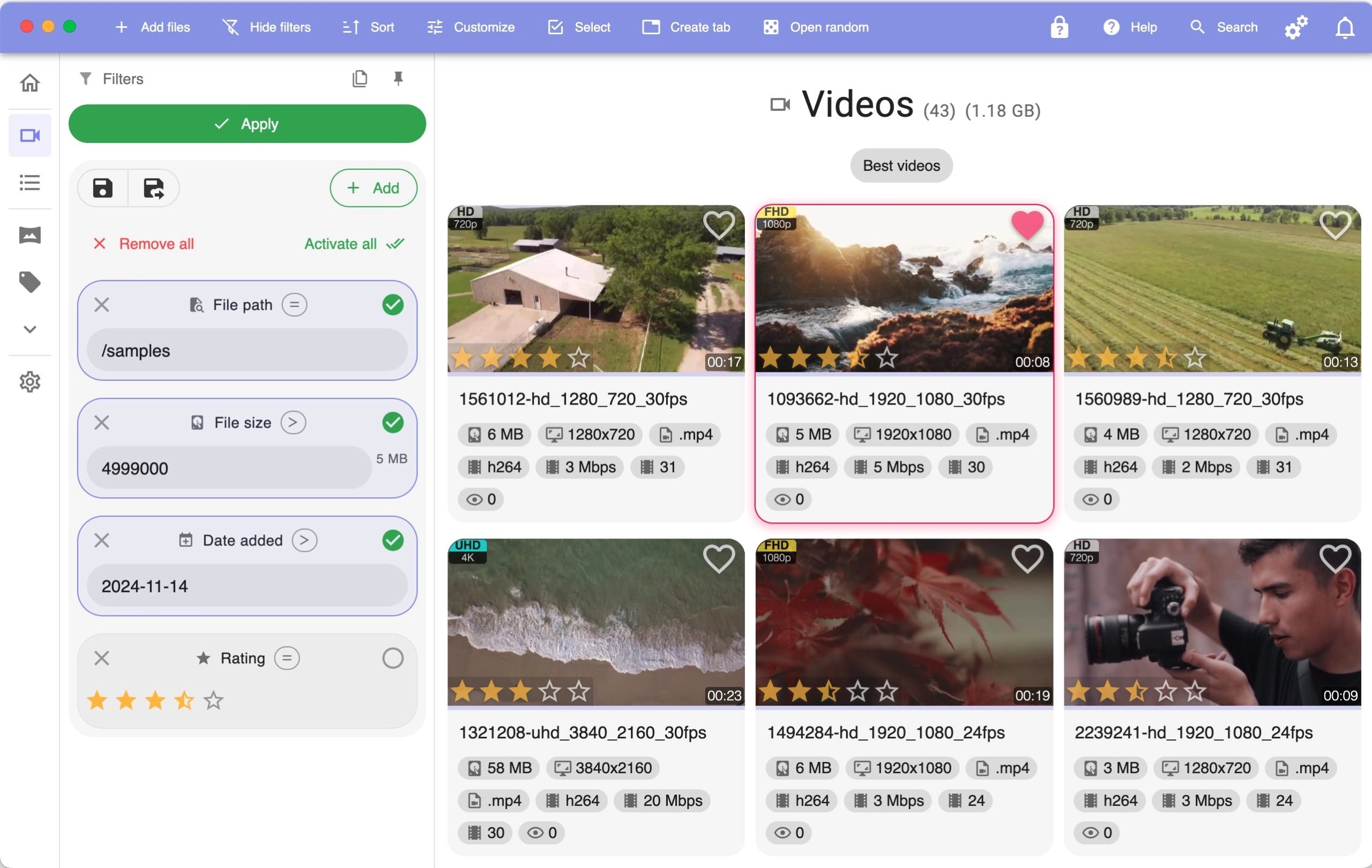Click the save-as filter preset icon

pos(153,188)
